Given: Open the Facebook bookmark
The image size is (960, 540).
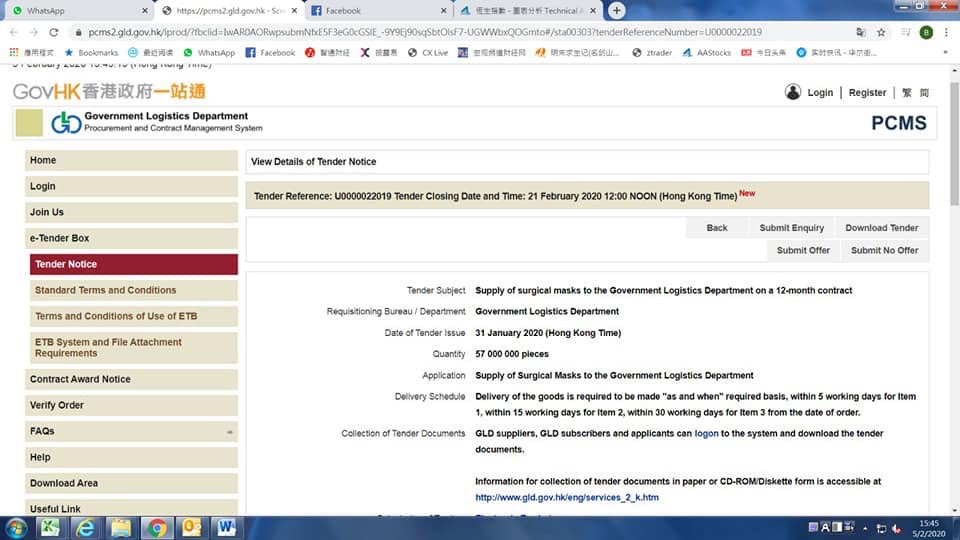Looking at the screenshot, I should pyautogui.click(x=270, y=53).
